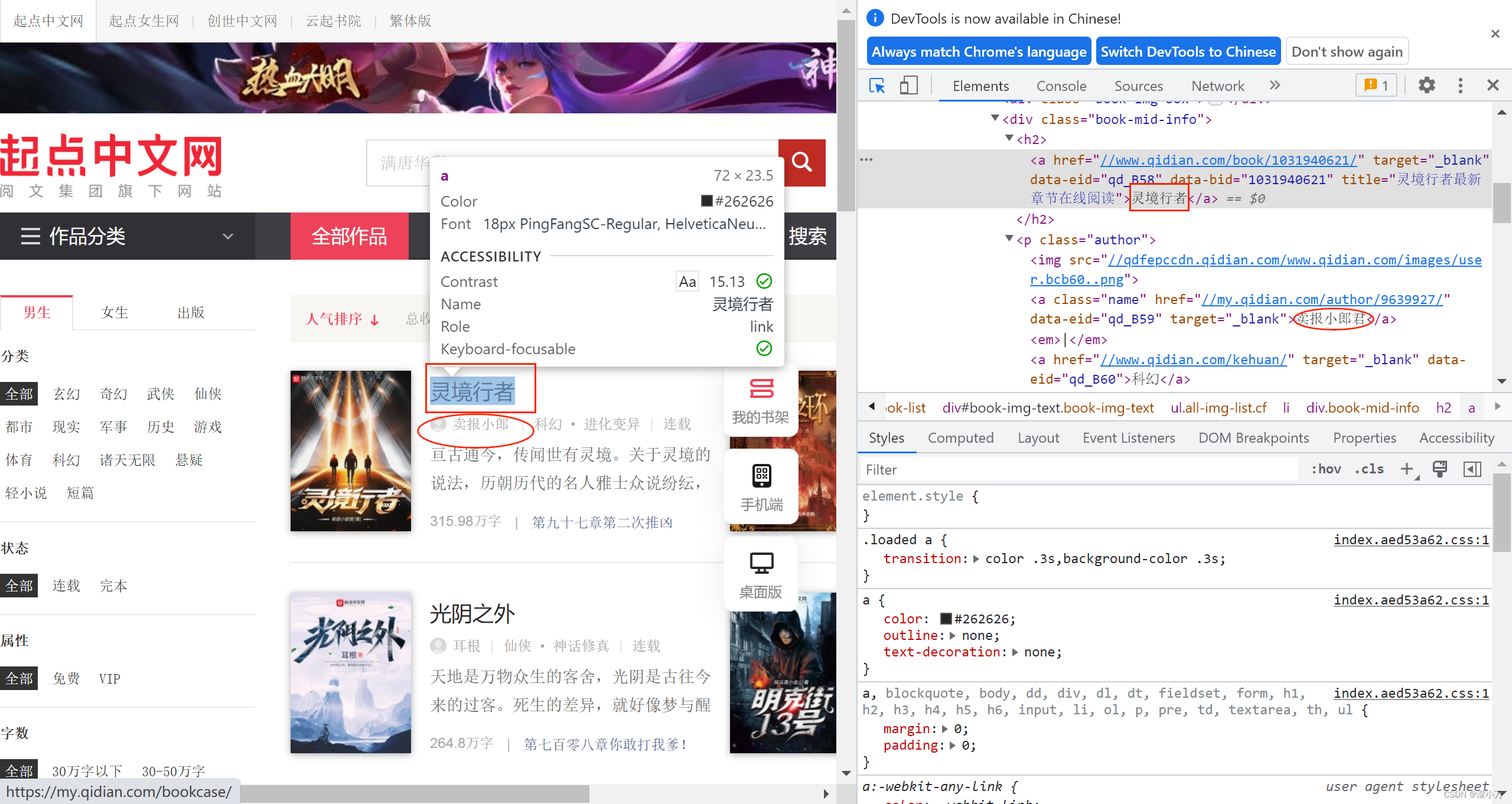
Task: Dismiss the DevTools language notification
Action: click(x=1495, y=34)
